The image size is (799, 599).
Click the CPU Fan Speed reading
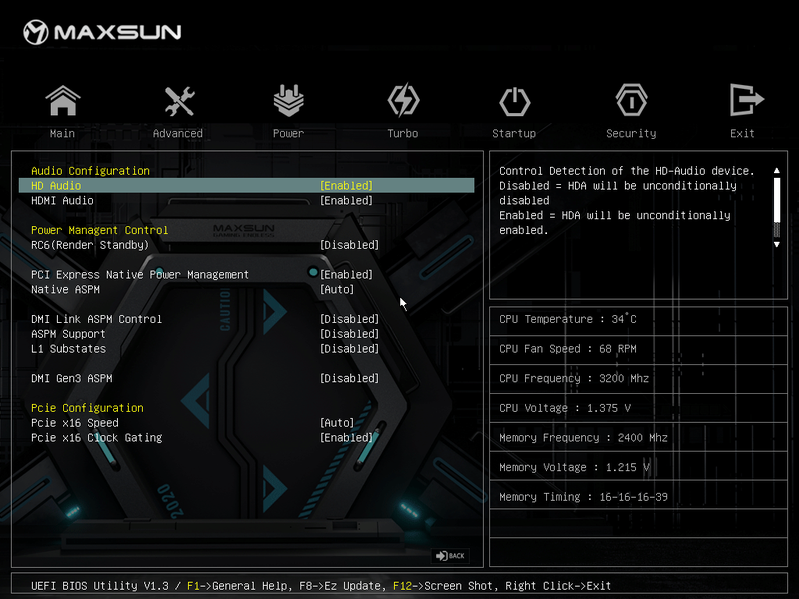(x=568, y=348)
